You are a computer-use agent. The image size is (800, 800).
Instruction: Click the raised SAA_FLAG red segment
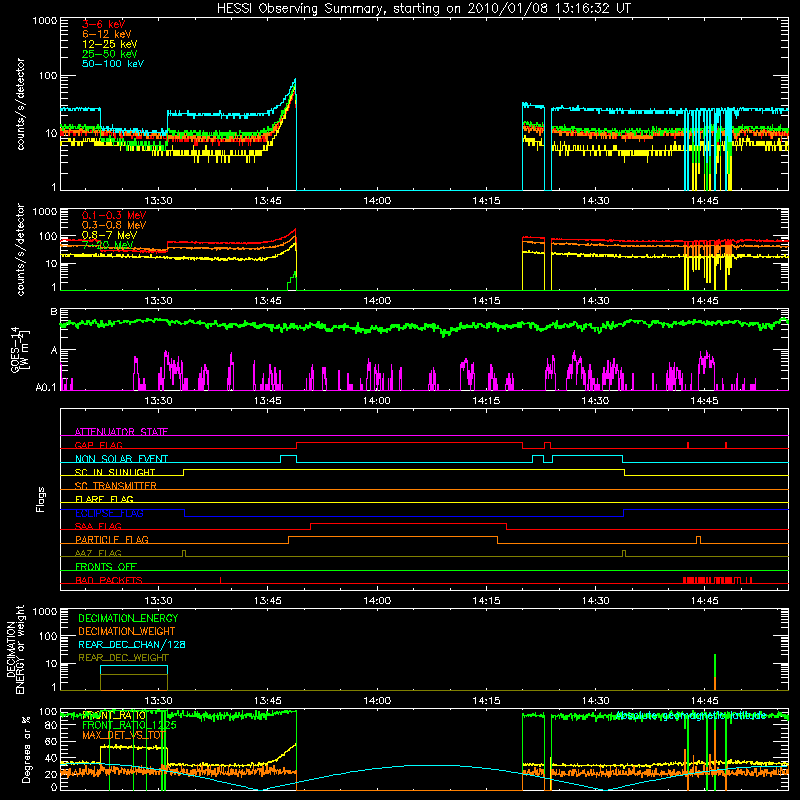(x=408, y=524)
